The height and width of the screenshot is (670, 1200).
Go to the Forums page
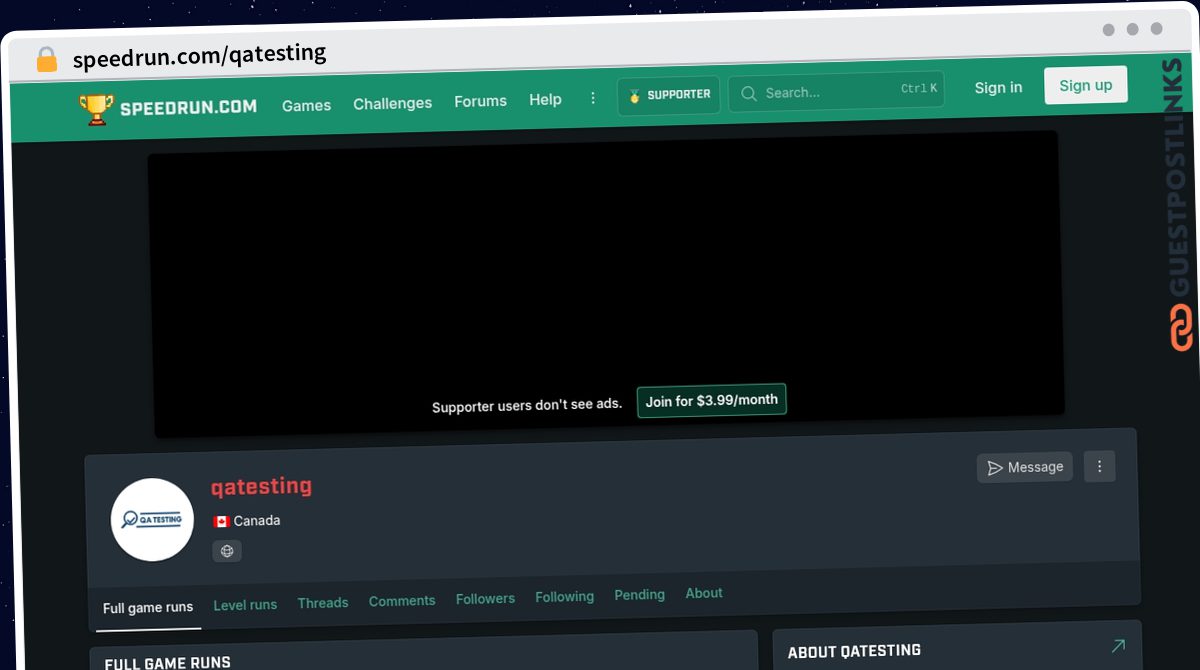click(x=480, y=101)
